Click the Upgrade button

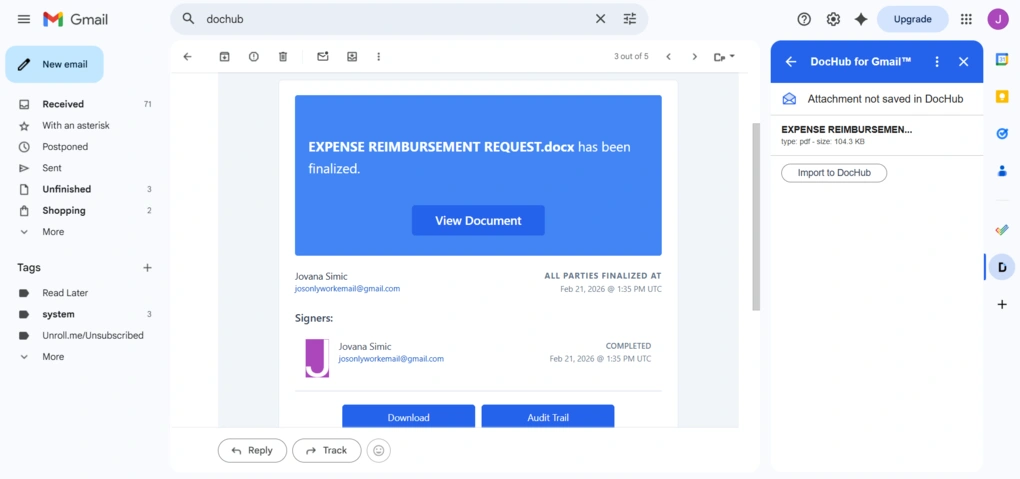point(913,20)
